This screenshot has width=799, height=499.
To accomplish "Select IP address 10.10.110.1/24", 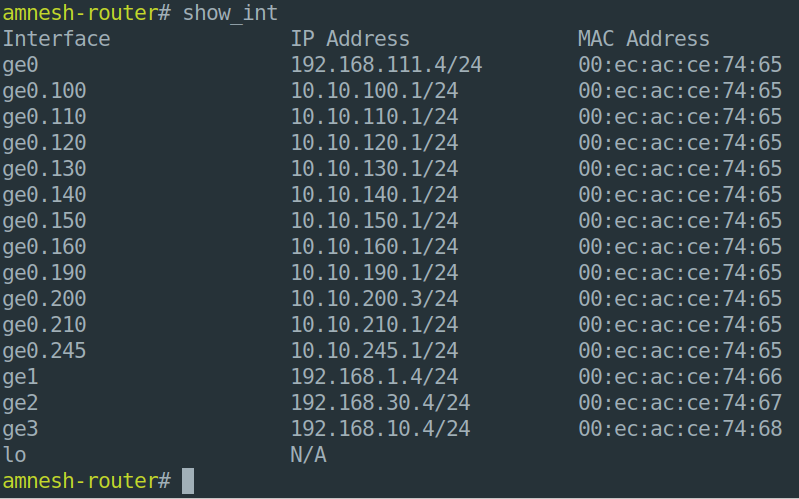I will click(x=374, y=117).
